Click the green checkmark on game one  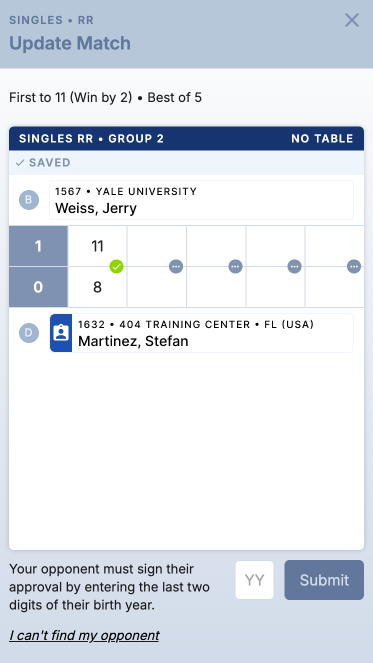[x=116, y=266]
